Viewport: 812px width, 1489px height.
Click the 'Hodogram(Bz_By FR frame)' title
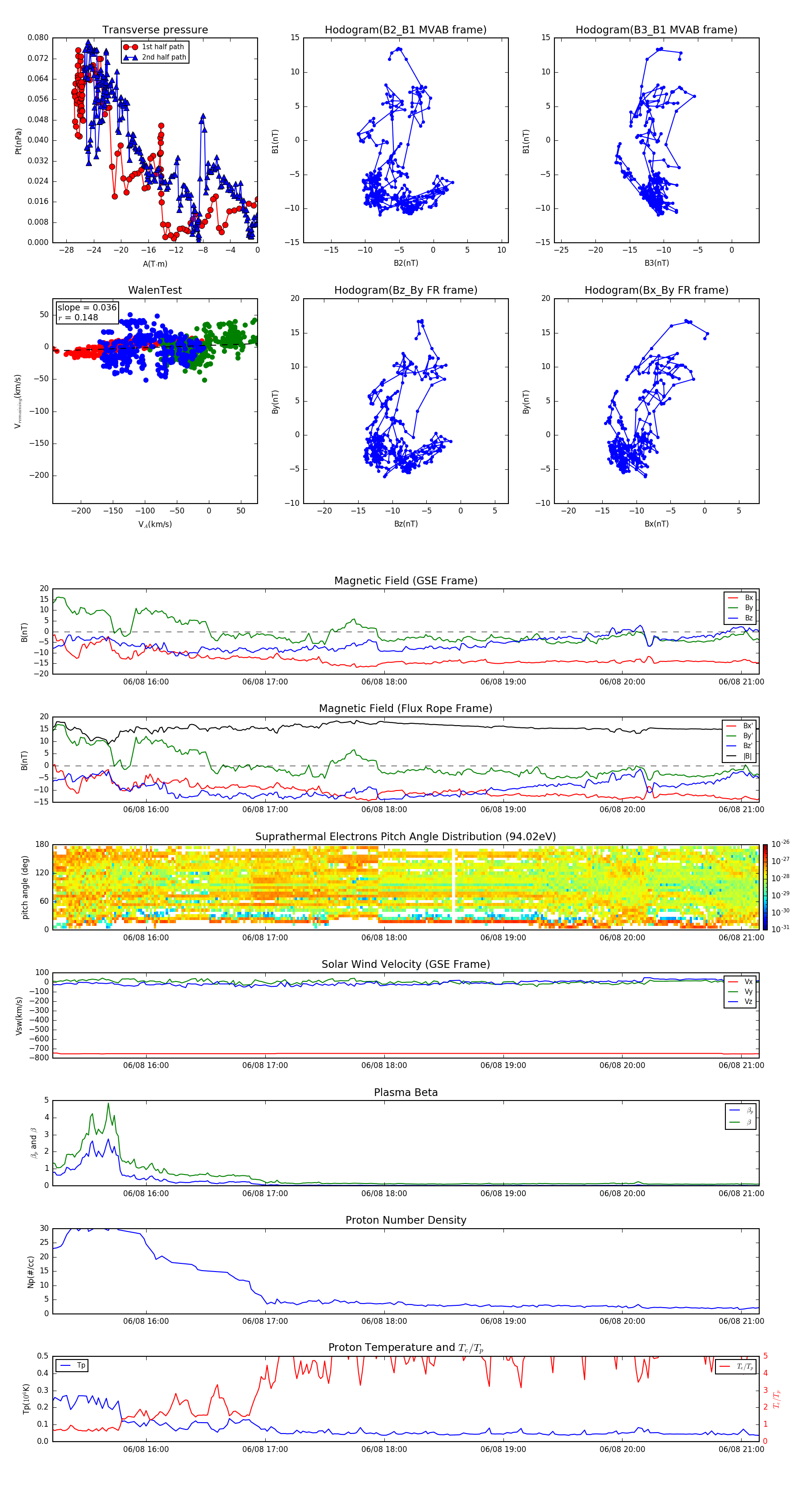[406, 290]
